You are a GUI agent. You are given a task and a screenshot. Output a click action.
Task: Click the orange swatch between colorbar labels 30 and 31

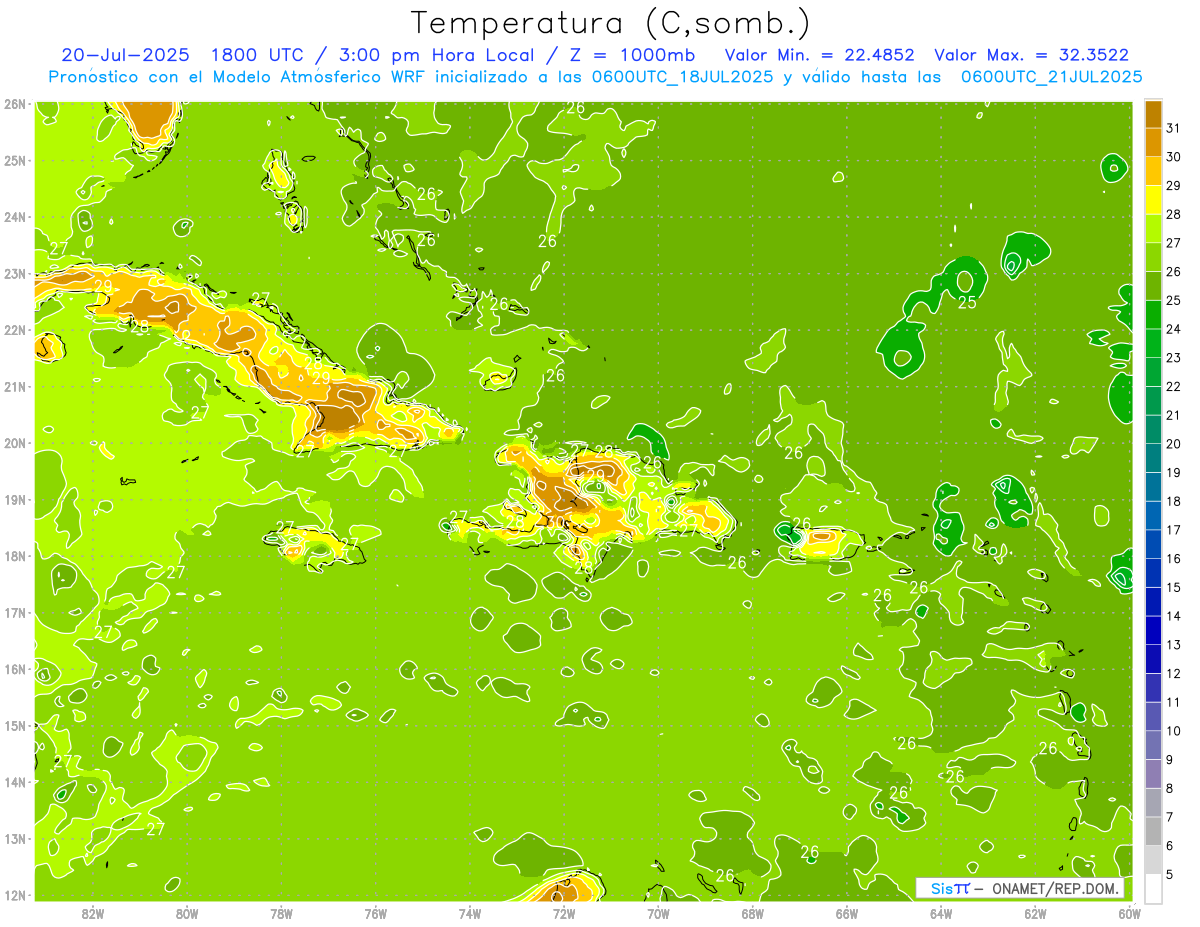pyautogui.click(x=1153, y=141)
